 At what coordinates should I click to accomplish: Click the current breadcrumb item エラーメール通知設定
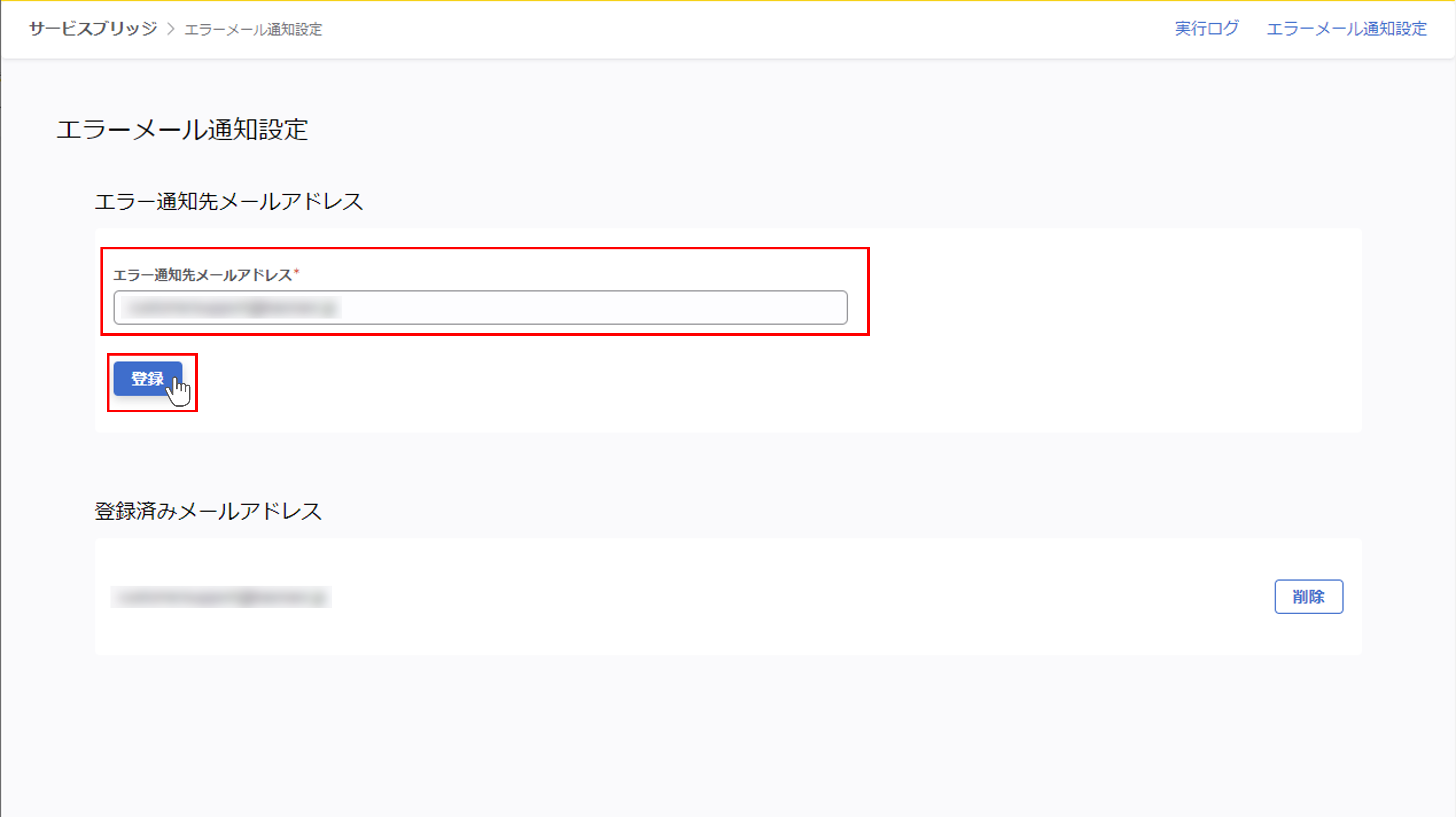[253, 29]
